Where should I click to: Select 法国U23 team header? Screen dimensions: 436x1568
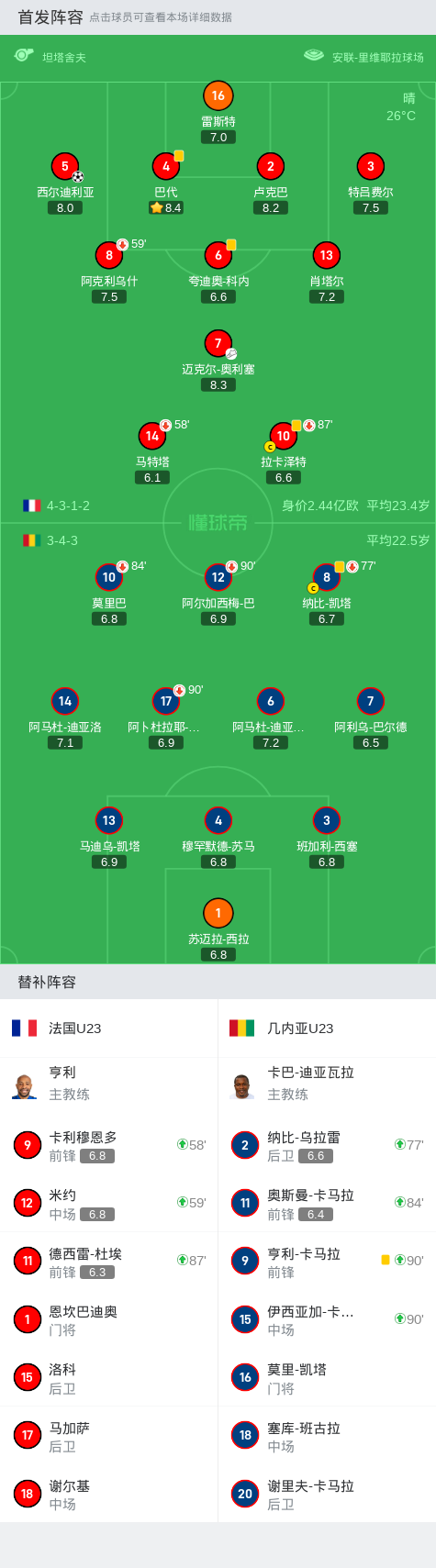click(x=109, y=1029)
